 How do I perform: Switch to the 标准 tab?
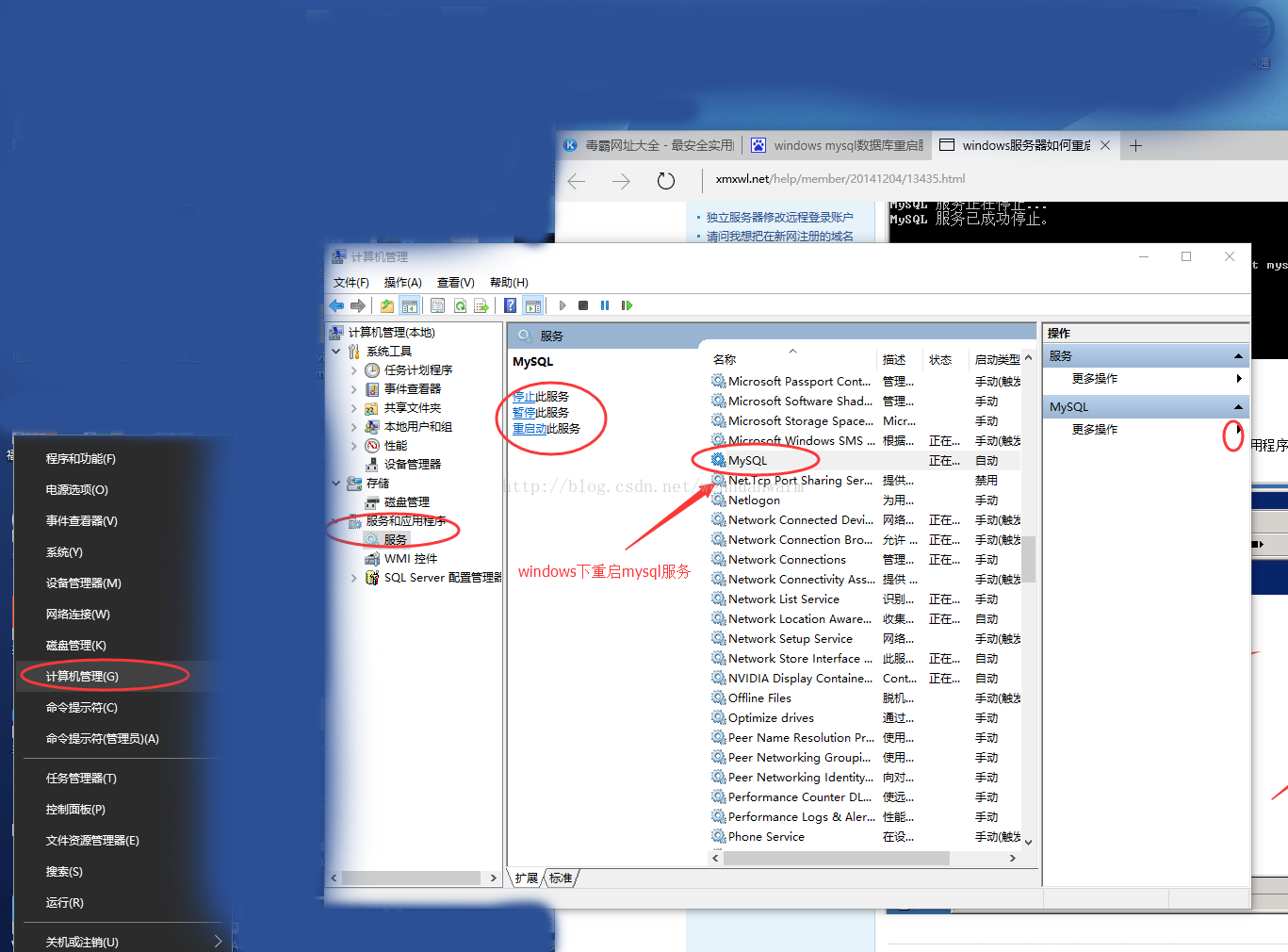click(562, 878)
